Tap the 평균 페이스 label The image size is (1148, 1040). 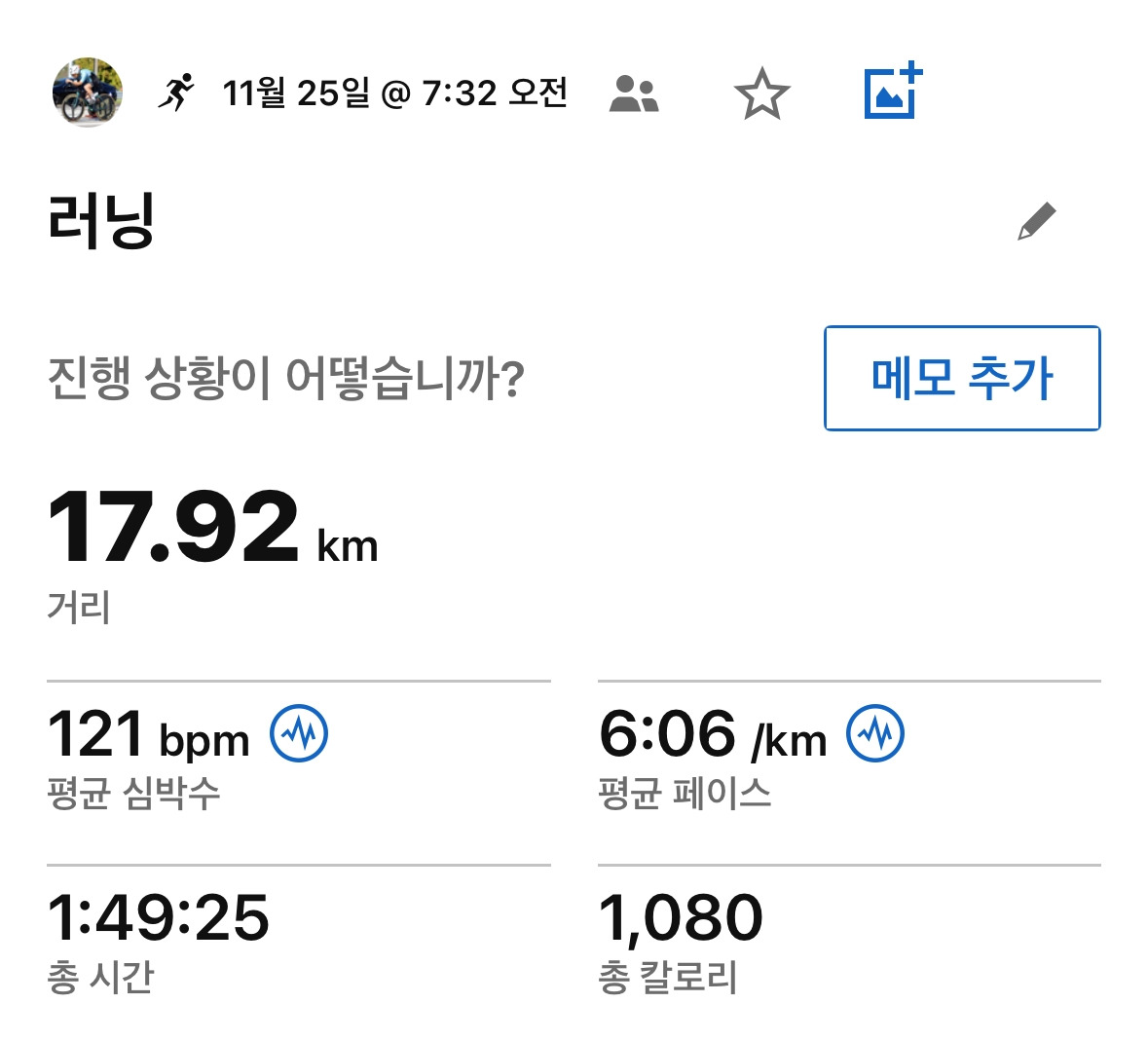pos(685,794)
